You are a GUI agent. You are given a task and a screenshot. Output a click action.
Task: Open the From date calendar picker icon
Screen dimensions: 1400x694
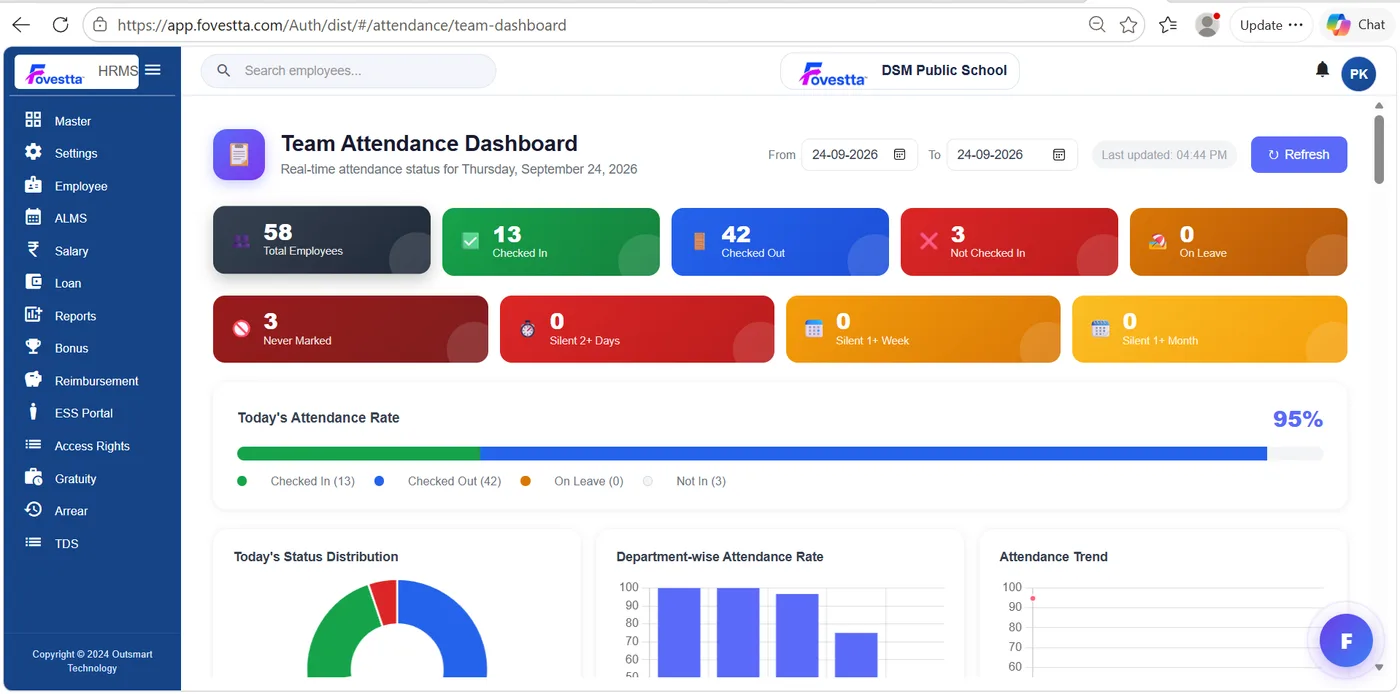pyautogui.click(x=899, y=155)
